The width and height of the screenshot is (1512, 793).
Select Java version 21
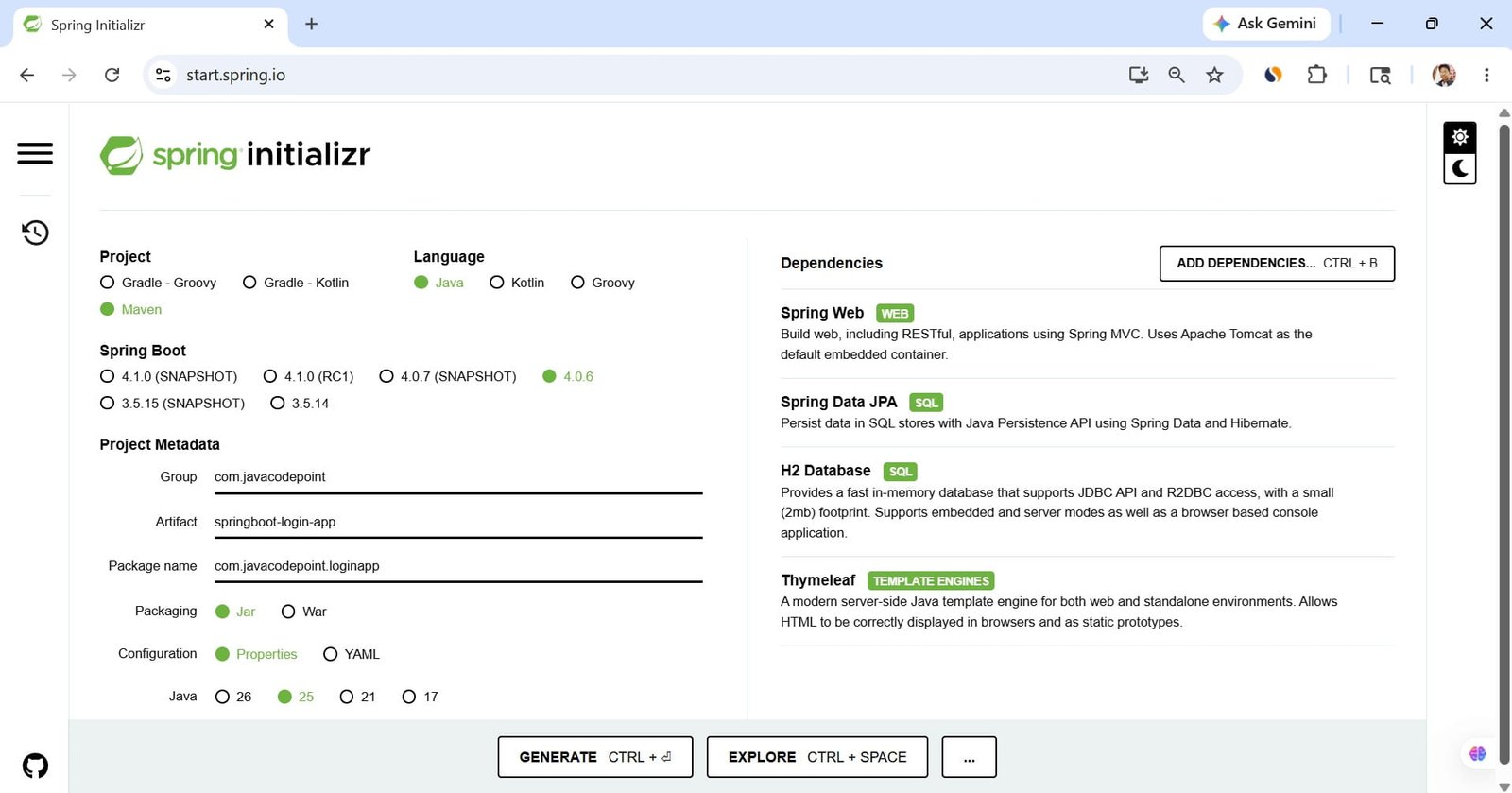(x=357, y=697)
